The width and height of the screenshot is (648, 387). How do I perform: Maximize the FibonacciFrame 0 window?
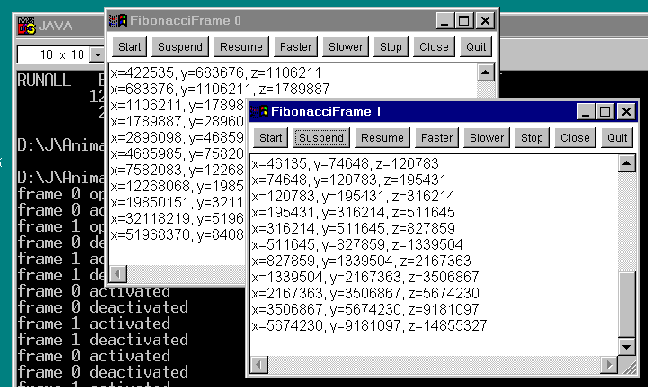tap(464, 21)
